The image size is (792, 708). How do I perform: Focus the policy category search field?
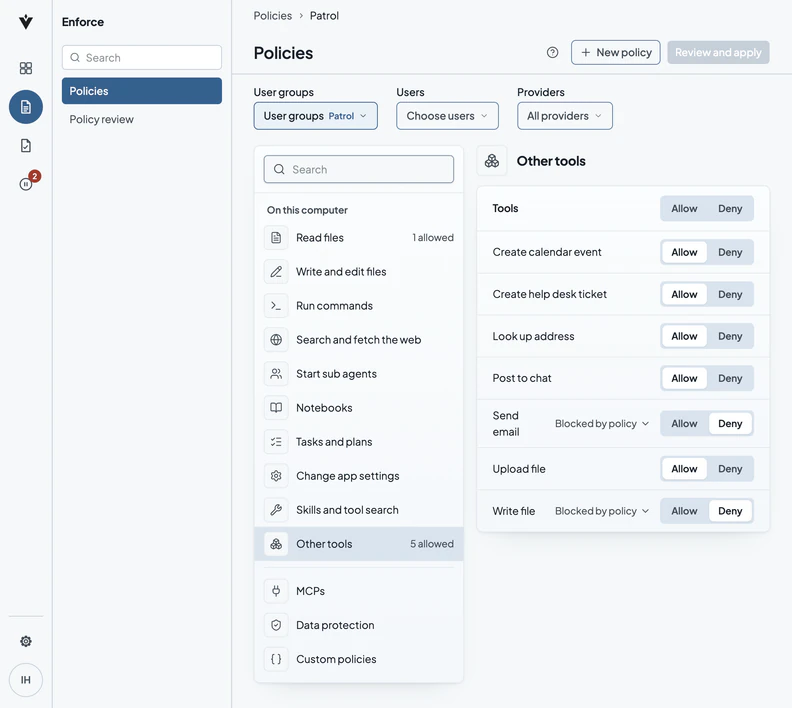click(359, 169)
